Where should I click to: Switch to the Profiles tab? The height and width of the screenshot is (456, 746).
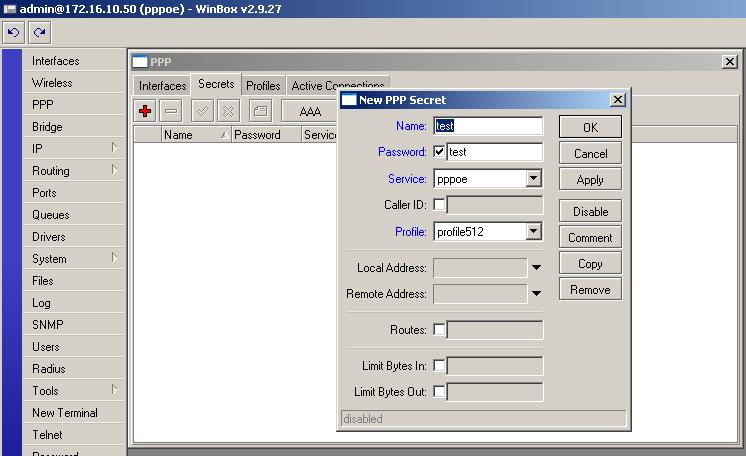tap(263, 86)
